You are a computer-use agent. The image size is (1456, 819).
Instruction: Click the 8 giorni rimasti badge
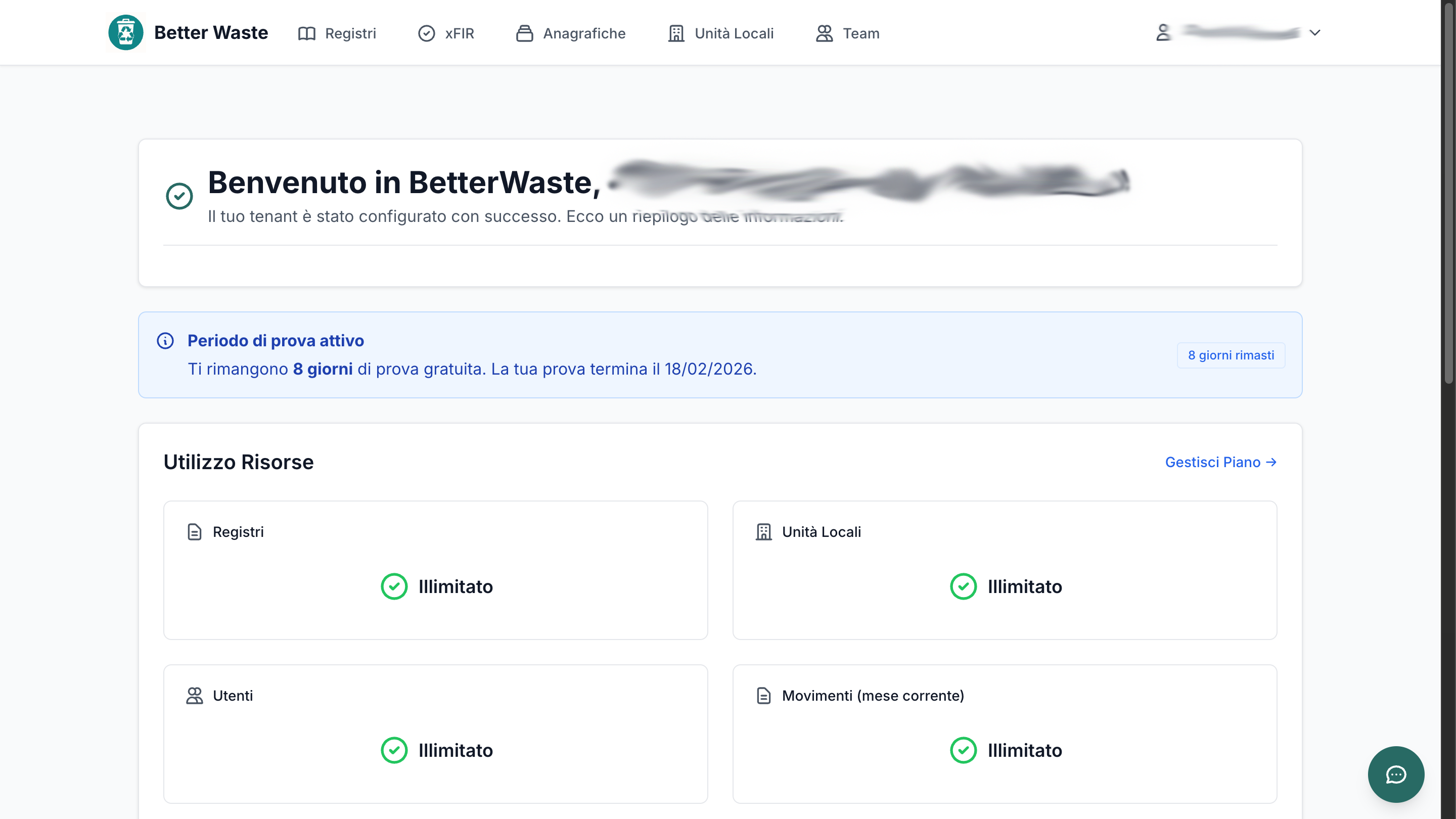1231,355
